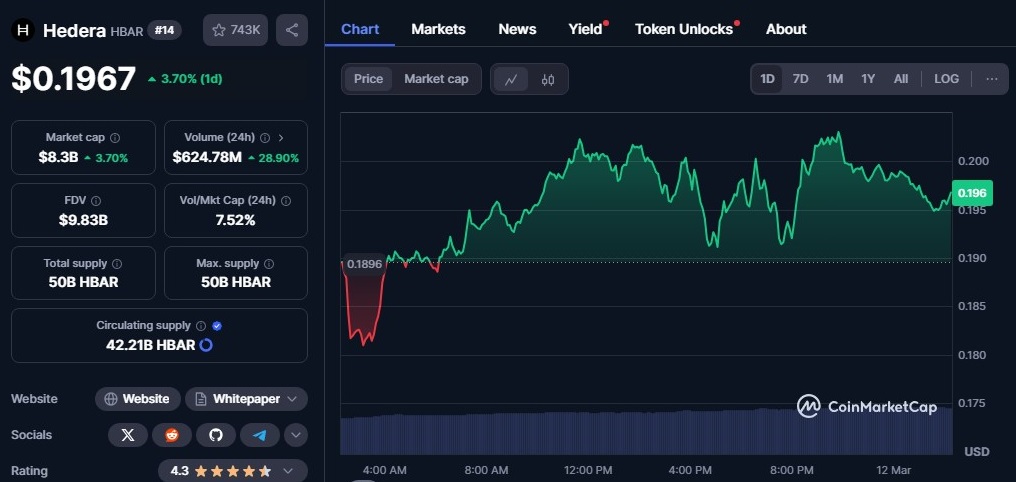Open Volume (24h) details arrow
This screenshot has height=482, width=1016.
281,137
